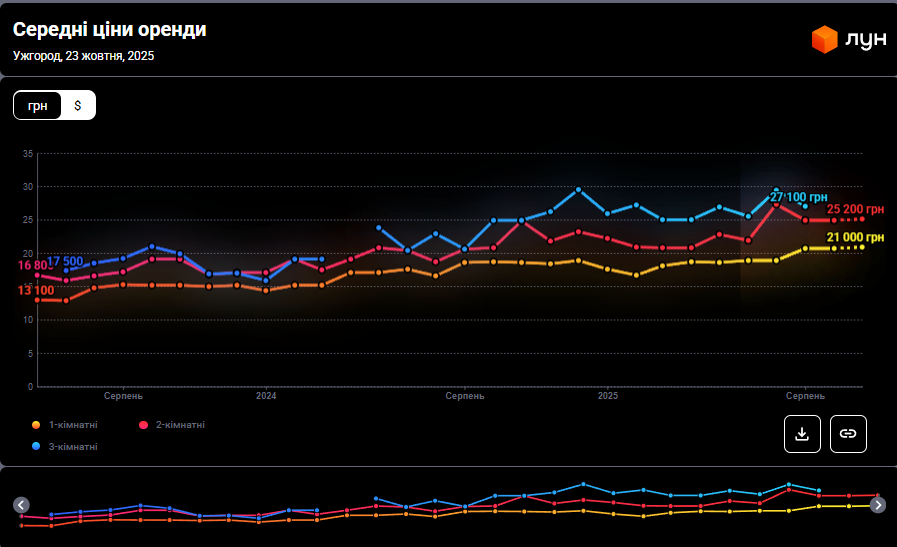Click the blue dot beside 3-кімнатні
This screenshot has width=897, height=547.
point(36,446)
